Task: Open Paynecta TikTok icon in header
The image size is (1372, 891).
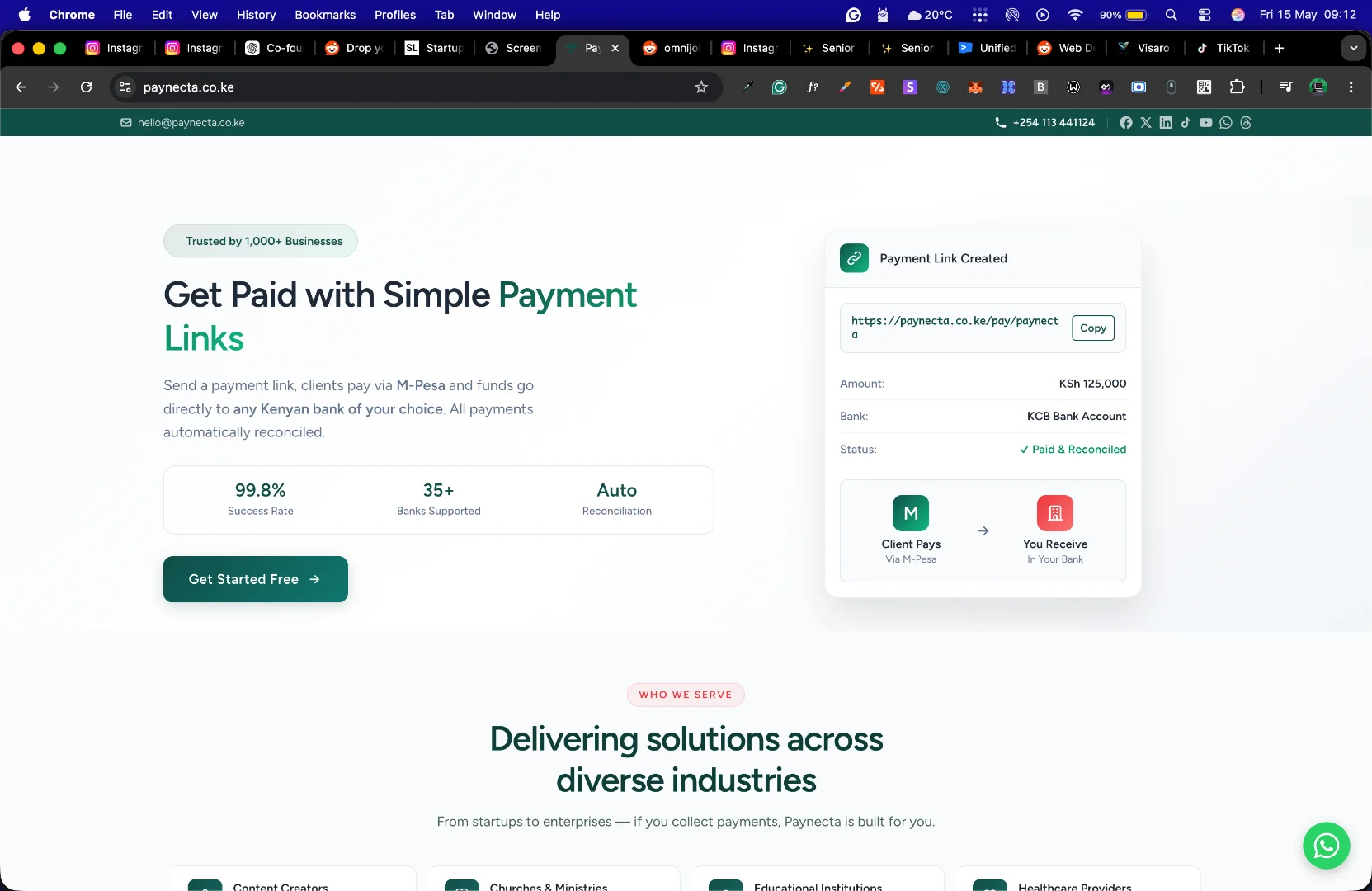Action: click(1186, 122)
